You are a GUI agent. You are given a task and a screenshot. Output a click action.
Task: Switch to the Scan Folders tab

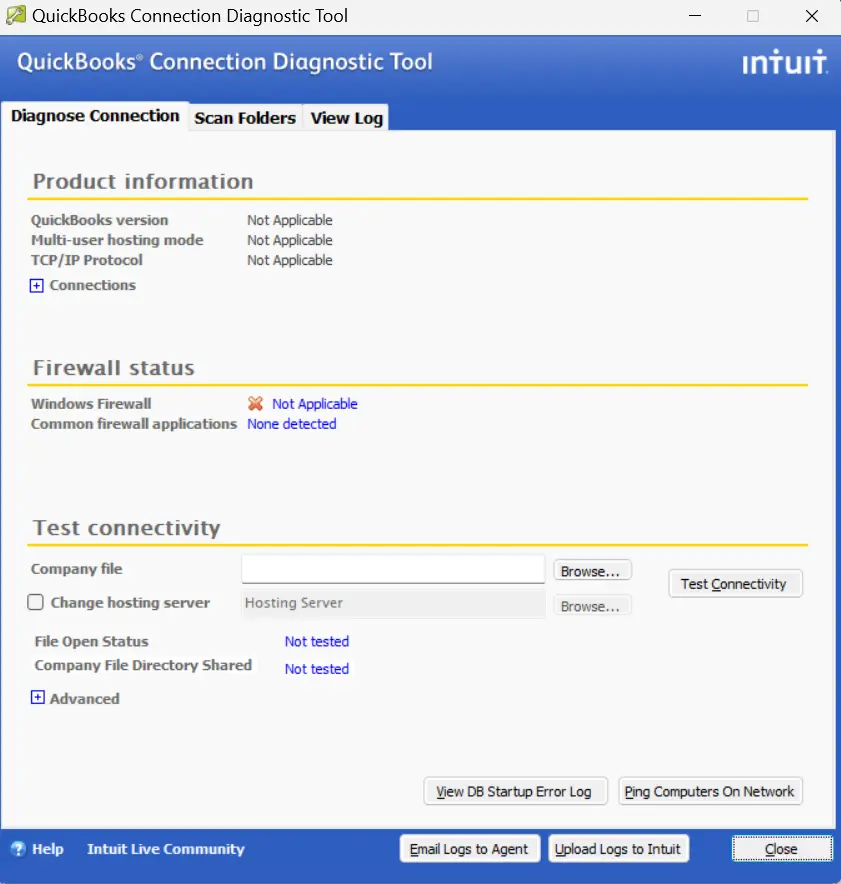244,117
